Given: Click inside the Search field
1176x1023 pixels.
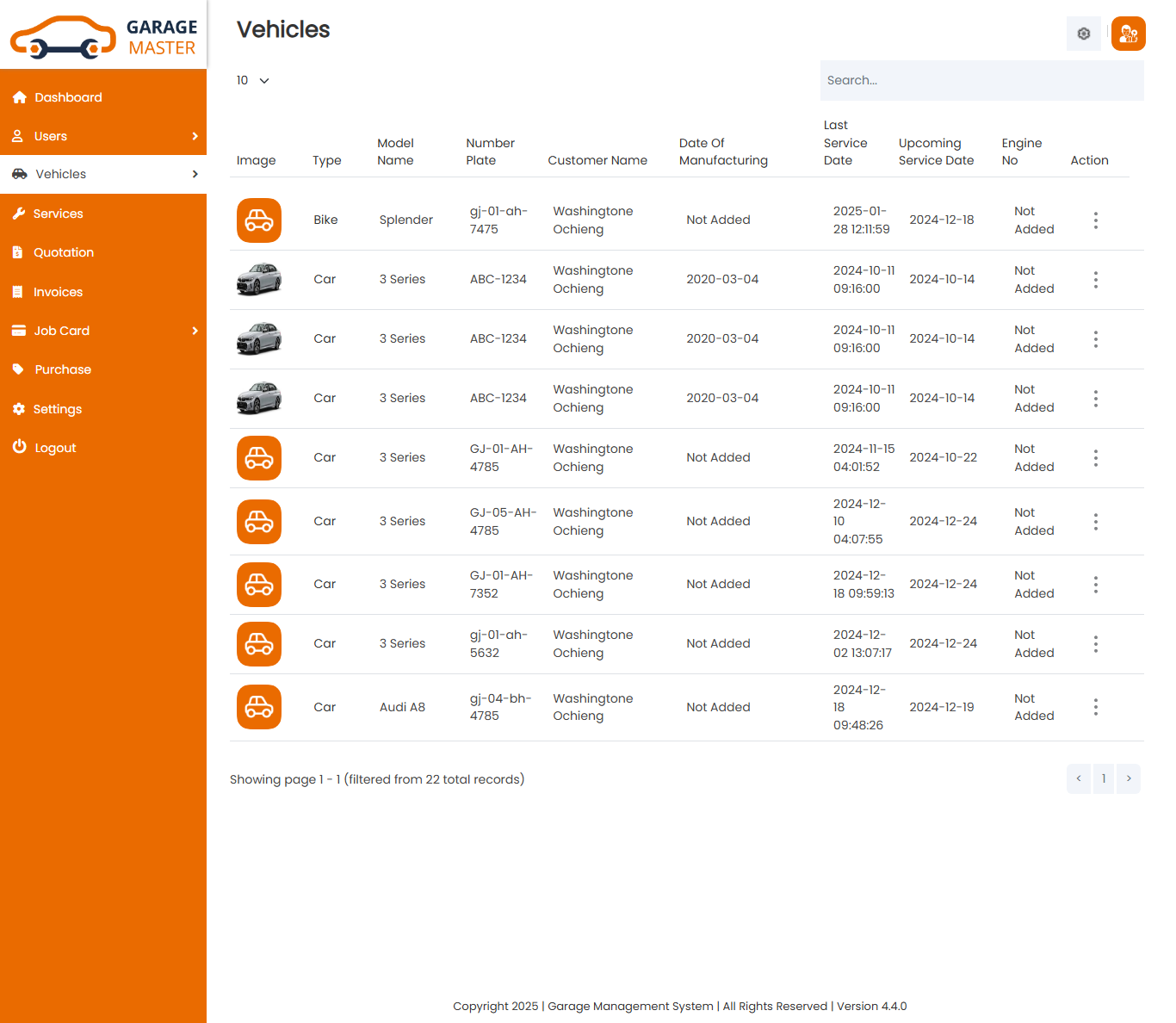Looking at the screenshot, I should pyautogui.click(x=981, y=80).
